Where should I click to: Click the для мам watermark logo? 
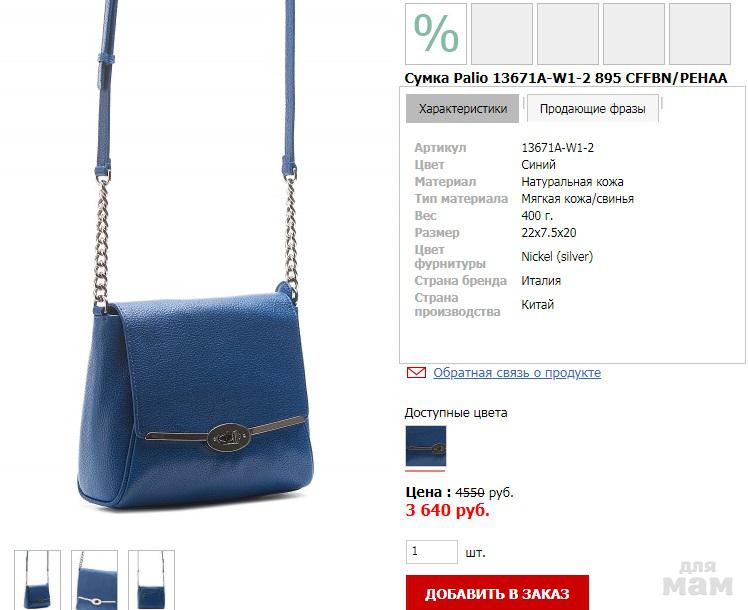[x=697, y=579]
